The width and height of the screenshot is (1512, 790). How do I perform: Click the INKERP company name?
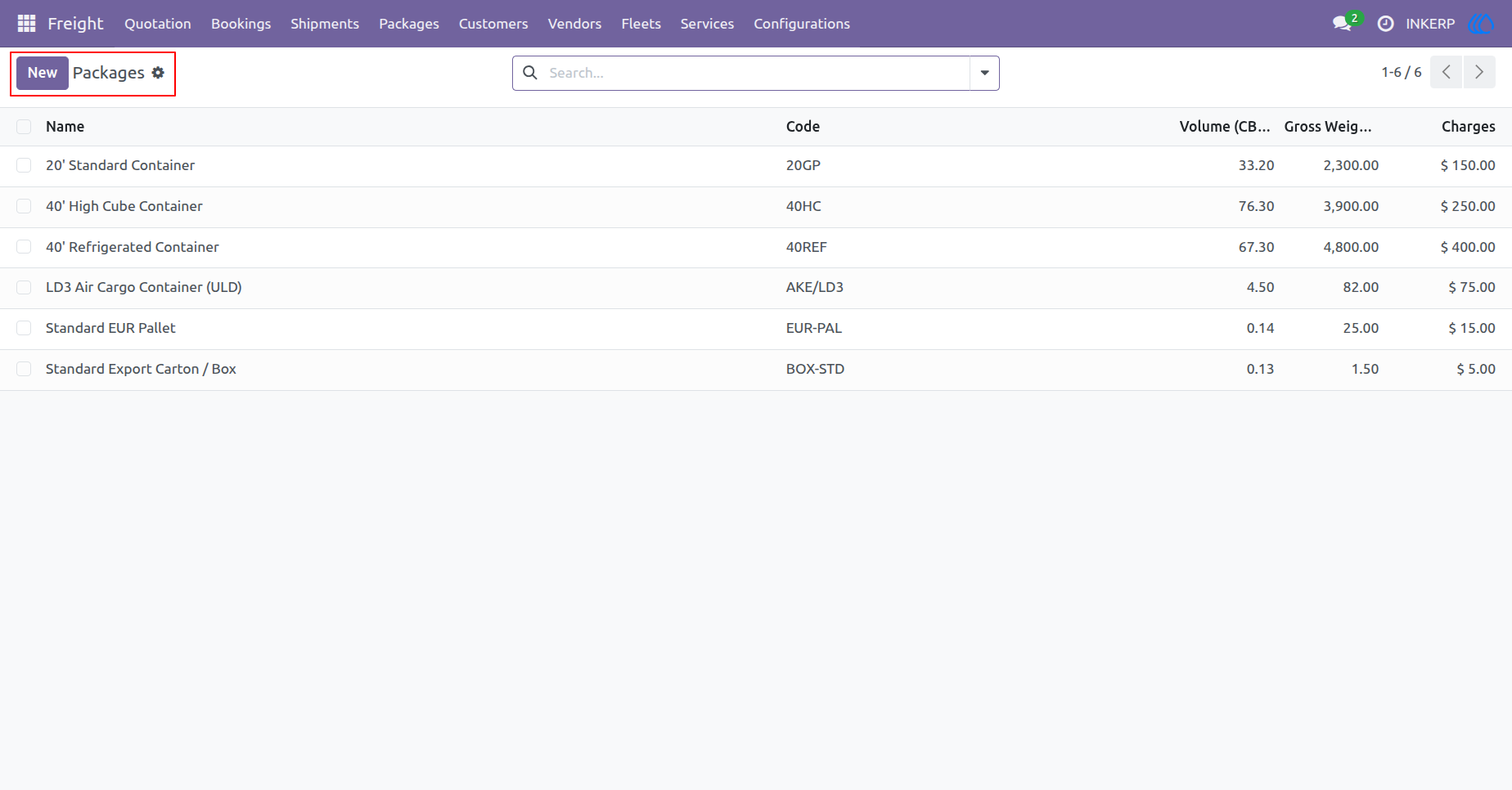pyautogui.click(x=1430, y=24)
